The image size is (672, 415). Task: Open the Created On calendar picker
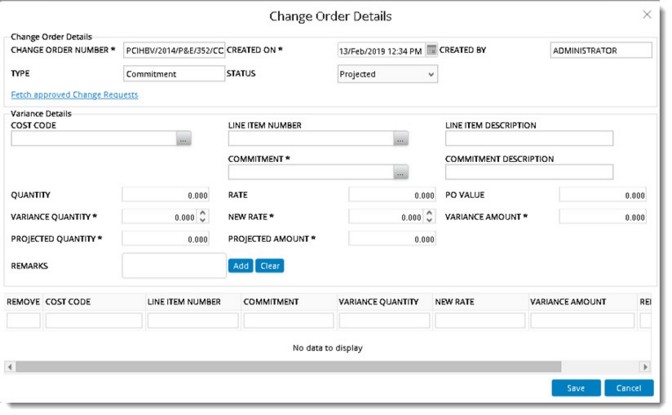[x=432, y=50]
